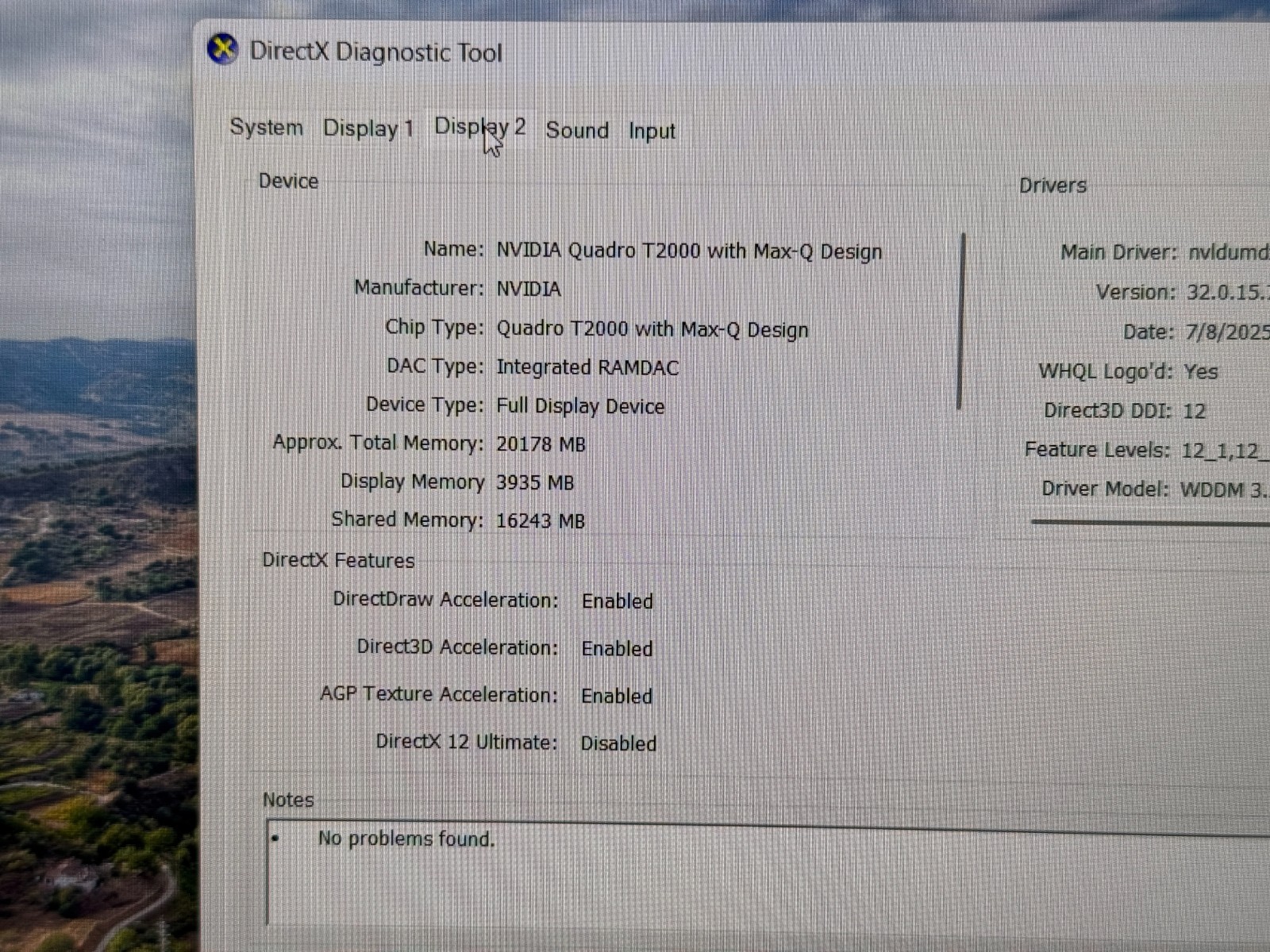Click the total memory value '20178 MB'
Screen dimensions: 1270x952
pyautogui.click(x=541, y=444)
